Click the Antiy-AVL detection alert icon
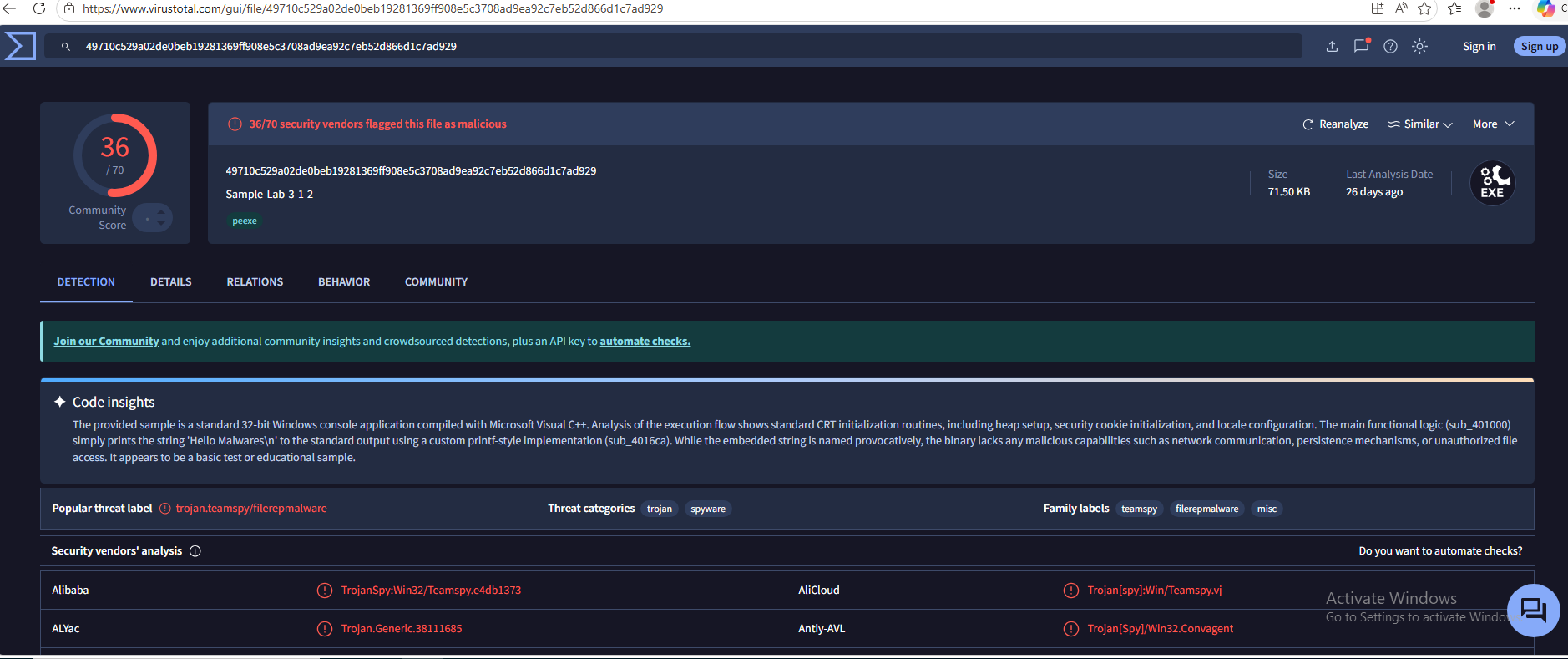The height and width of the screenshot is (659, 1568). (x=1071, y=629)
